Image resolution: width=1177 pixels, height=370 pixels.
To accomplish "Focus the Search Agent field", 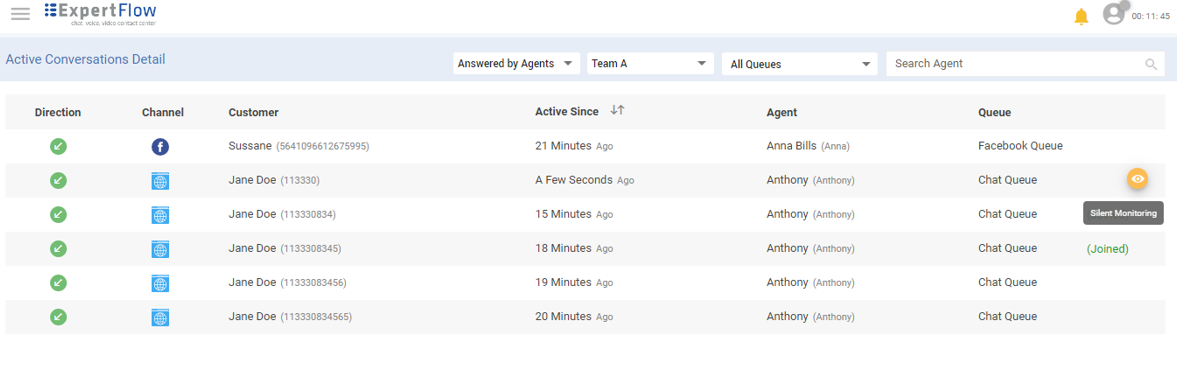I will (x=1025, y=64).
